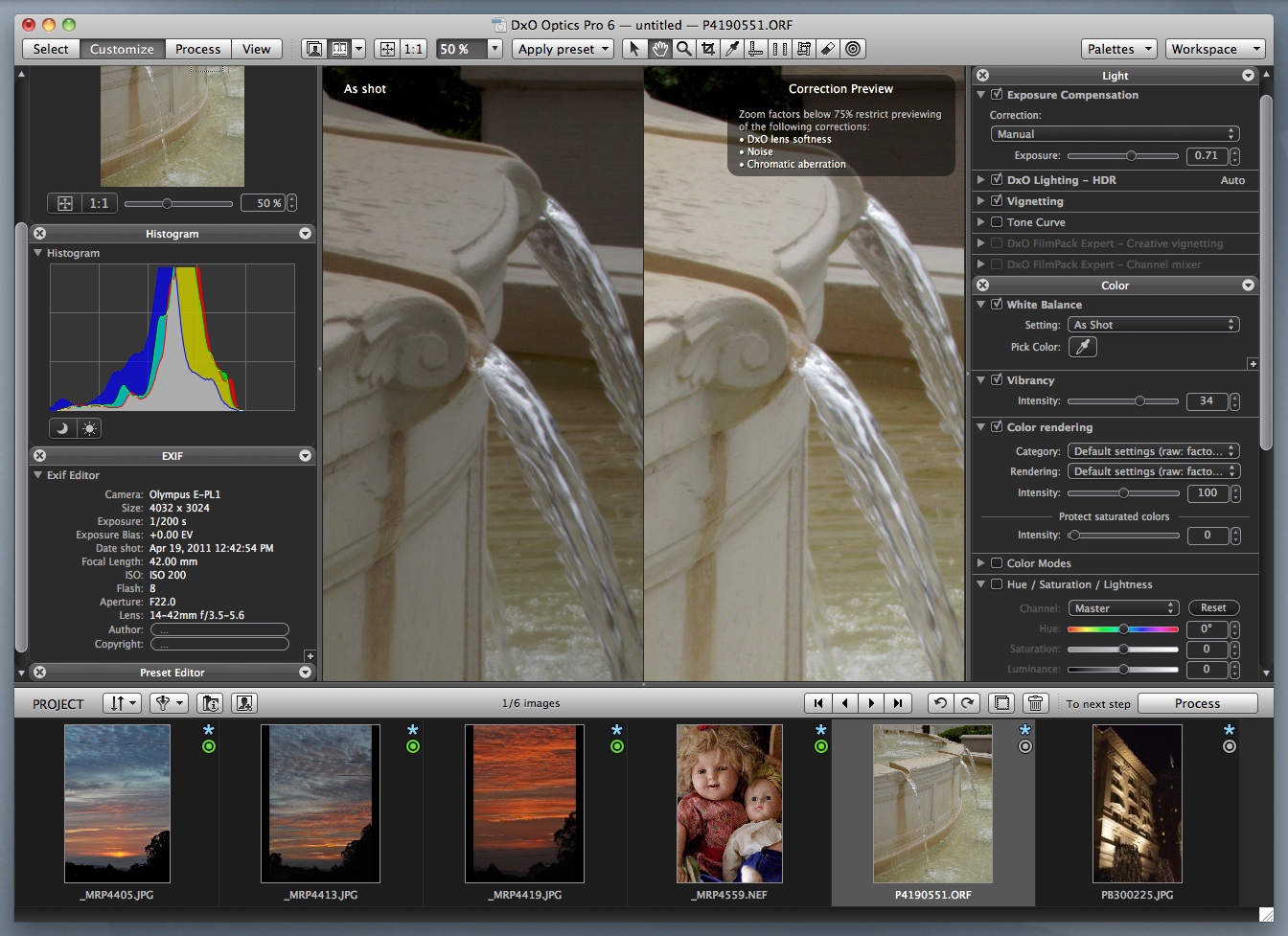
Task: Click the trash icon in project bar
Action: coord(1035,703)
